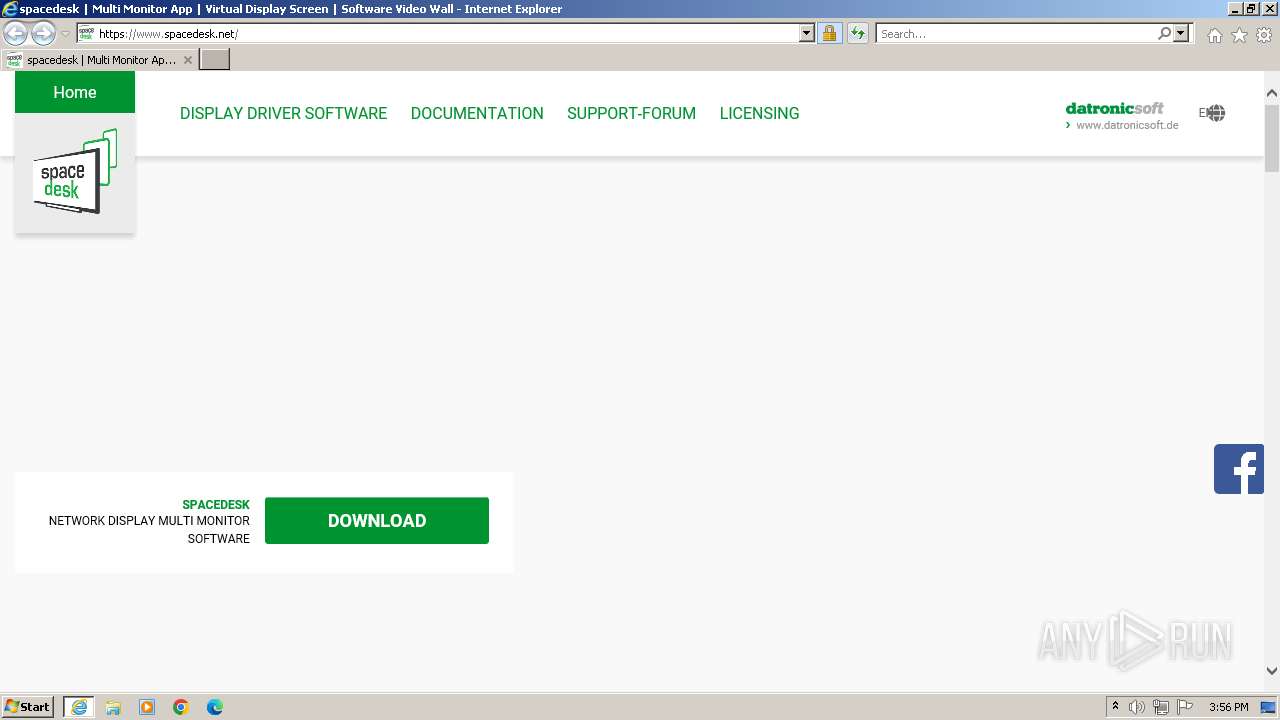Open the www.datronicsoft.de link
Image resolution: width=1280 pixels, height=720 pixels.
pyautogui.click(x=1126, y=125)
